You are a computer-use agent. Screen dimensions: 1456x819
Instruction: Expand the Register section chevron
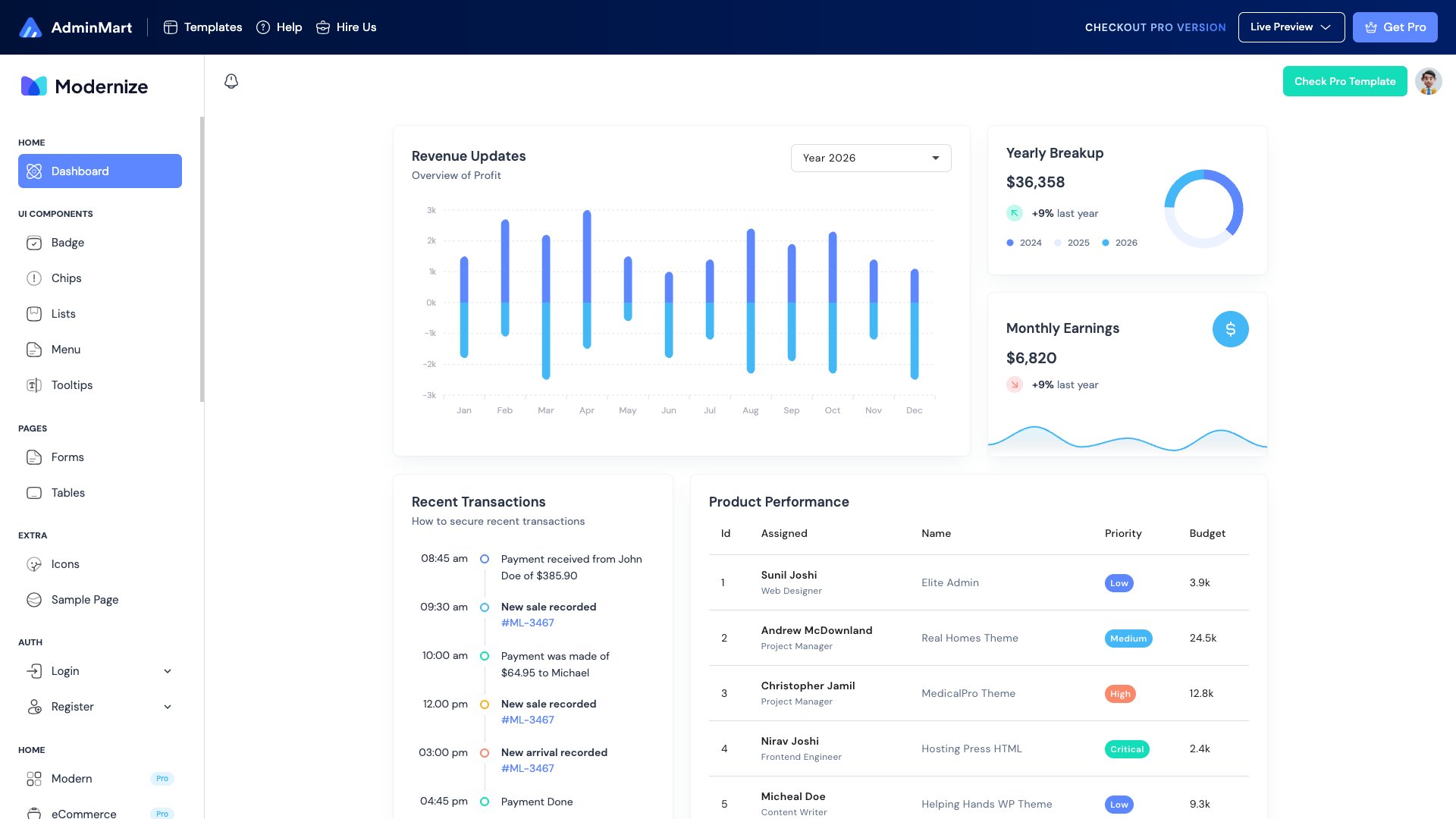[x=168, y=707]
